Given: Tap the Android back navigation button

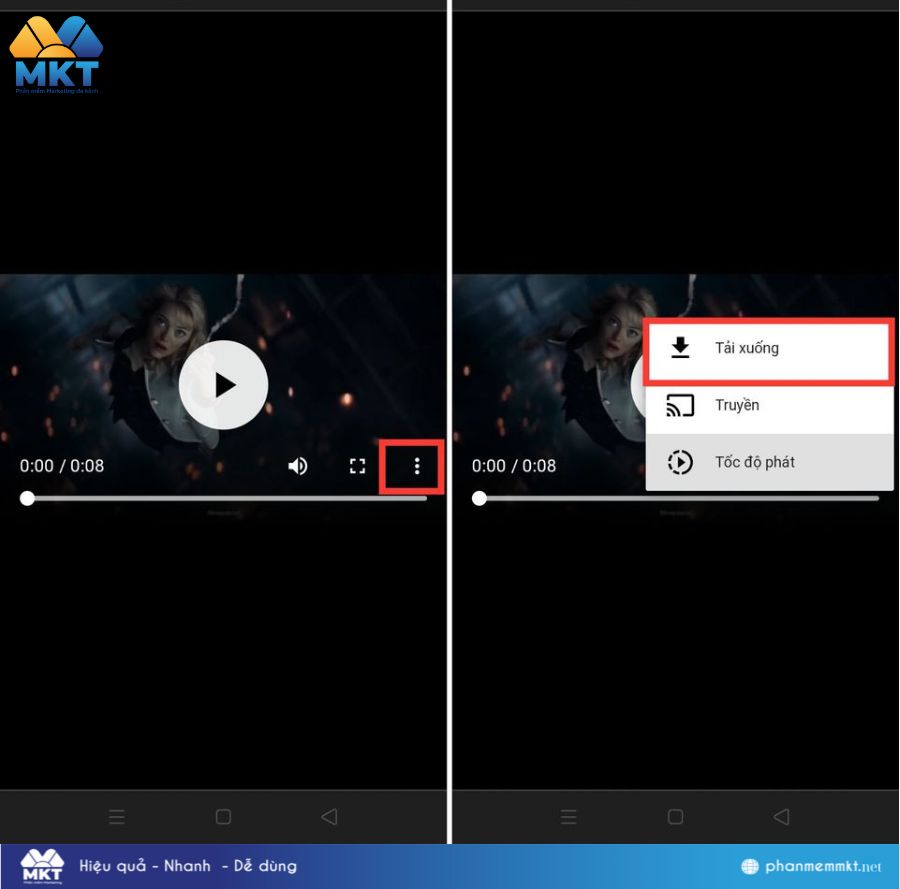Looking at the screenshot, I should tap(330, 817).
